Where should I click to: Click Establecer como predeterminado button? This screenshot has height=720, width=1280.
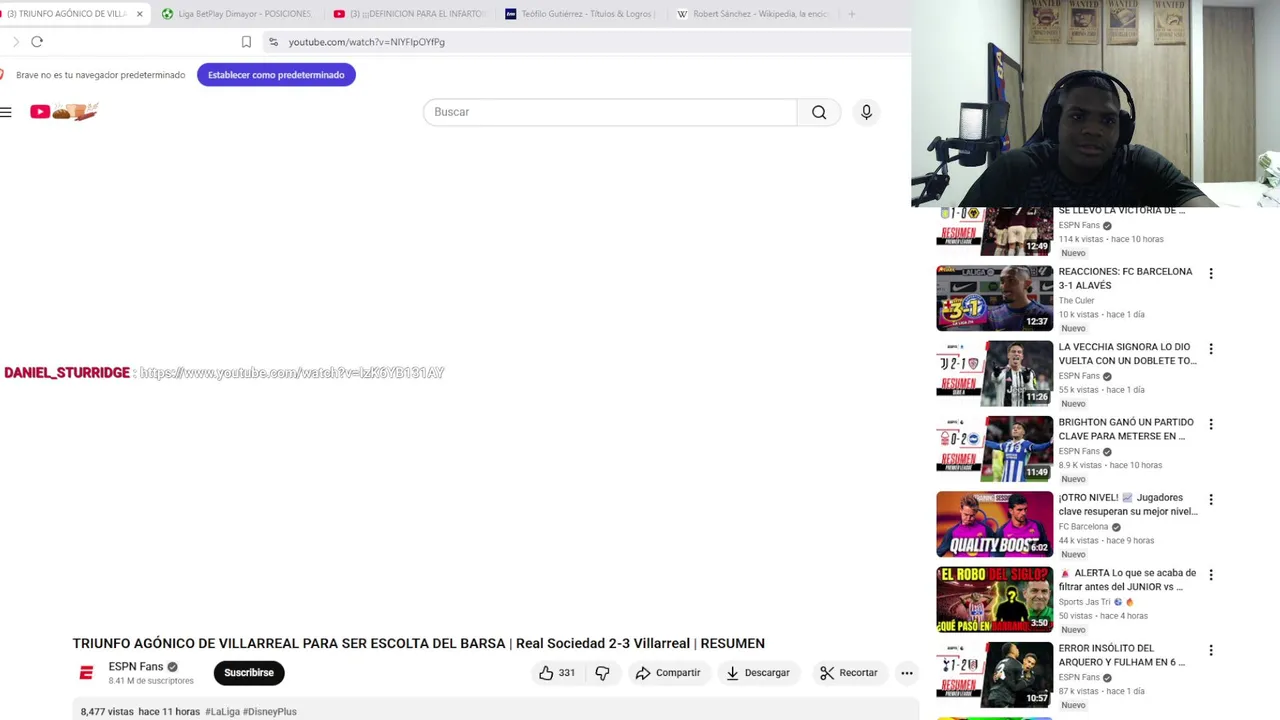click(276, 75)
